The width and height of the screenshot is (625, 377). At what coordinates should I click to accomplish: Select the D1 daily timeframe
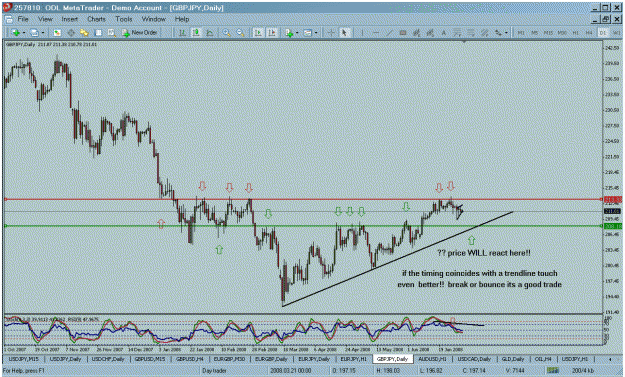[603, 33]
